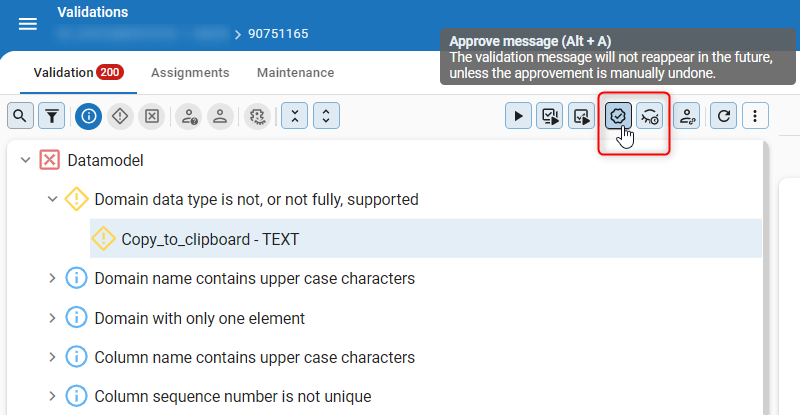Image resolution: width=800 pixels, height=415 pixels.
Task: Click warning icon beside Domain data type row
Action: 77,199
